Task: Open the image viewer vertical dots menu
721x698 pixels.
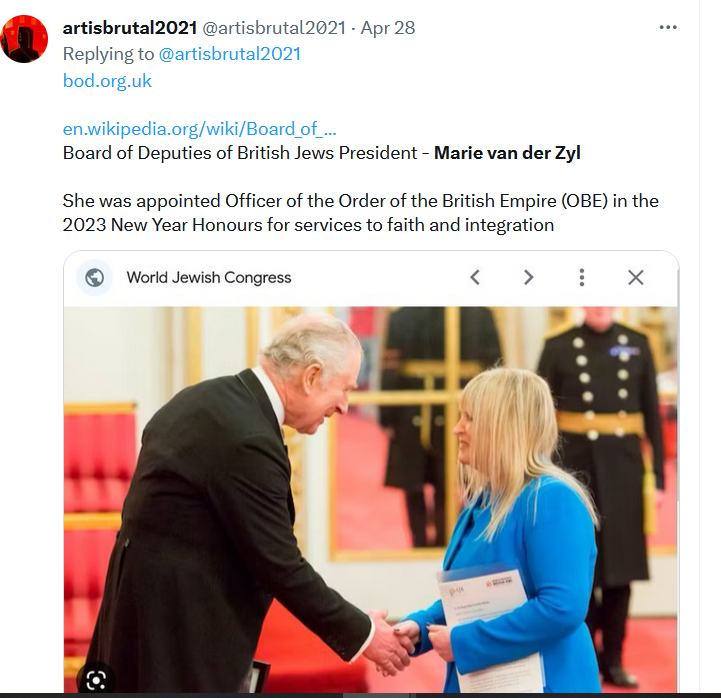Action: [x=582, y=277]
